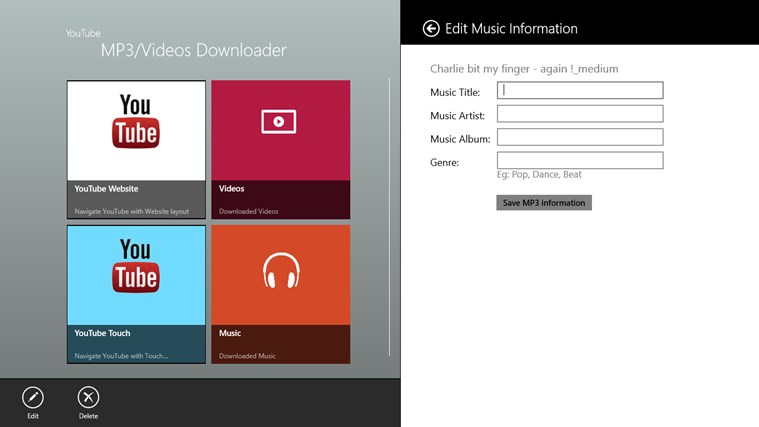Click the 'Music Artist:' label
759x427 pixels.
click(x=457, y=116)
